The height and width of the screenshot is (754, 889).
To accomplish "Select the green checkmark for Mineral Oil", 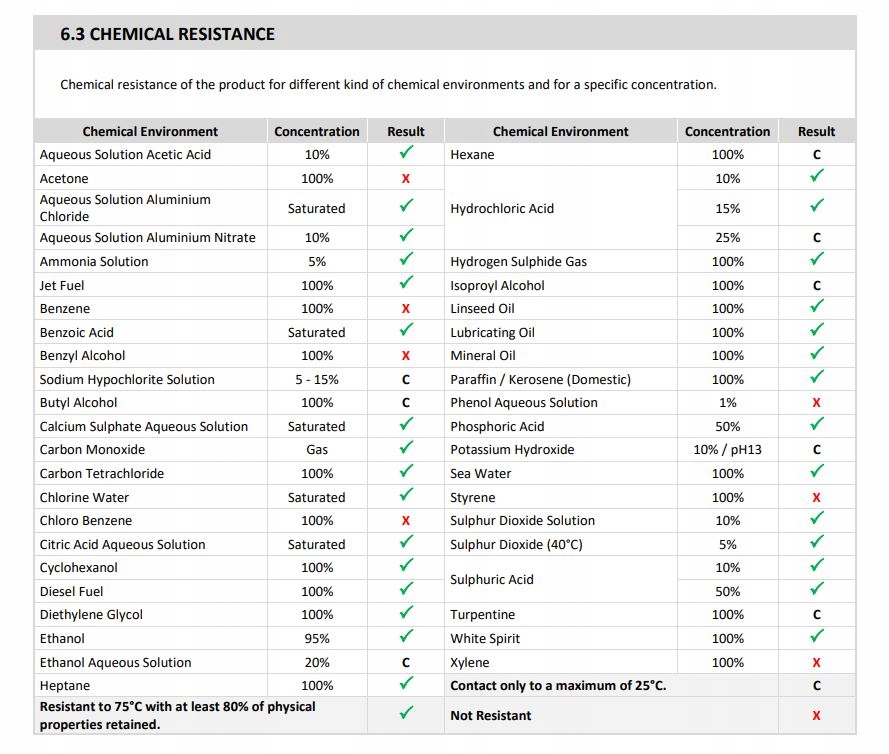I will point(817,354).
